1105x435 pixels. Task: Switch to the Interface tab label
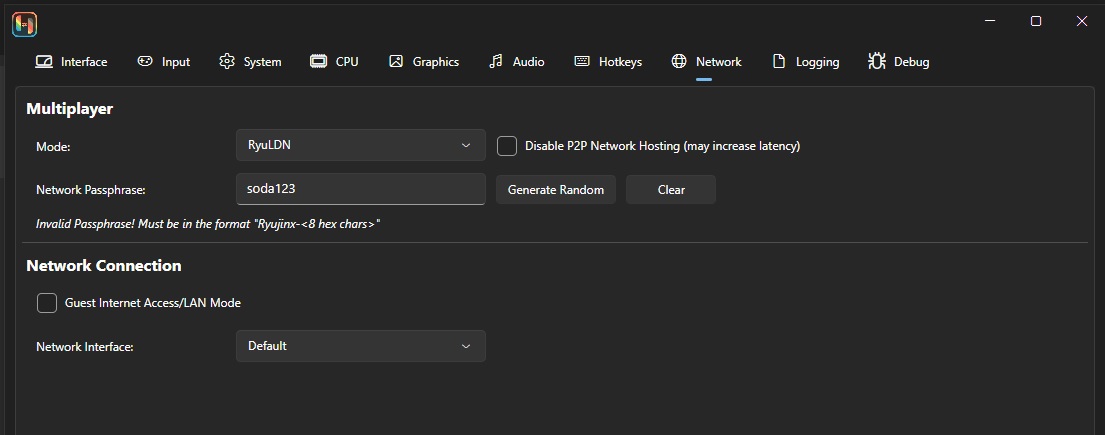click(x=84, y=62)
